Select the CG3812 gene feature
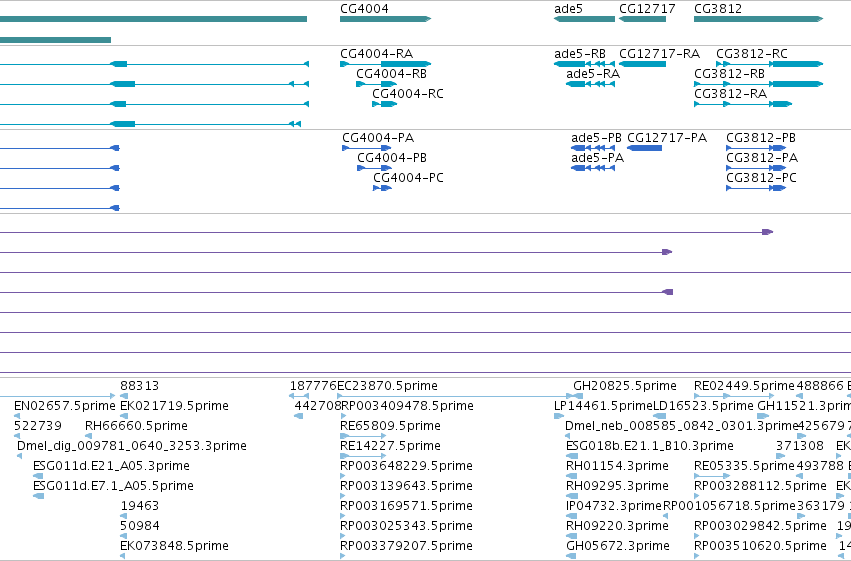851x561 pixels. click(x=758, y=19)
